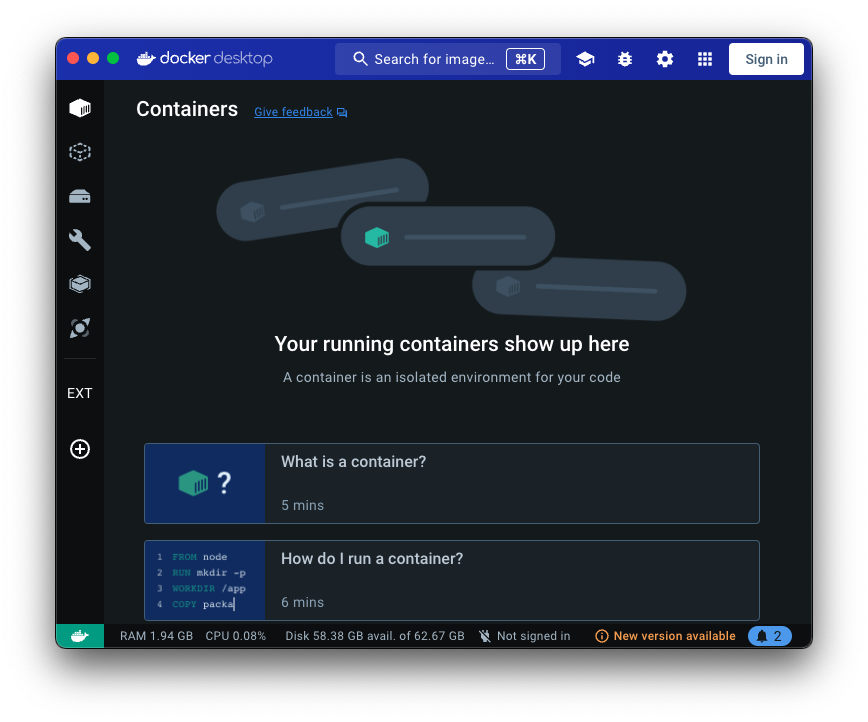
Task: Open Docker Scout icon in sidebar
Action: coord(80,328)
